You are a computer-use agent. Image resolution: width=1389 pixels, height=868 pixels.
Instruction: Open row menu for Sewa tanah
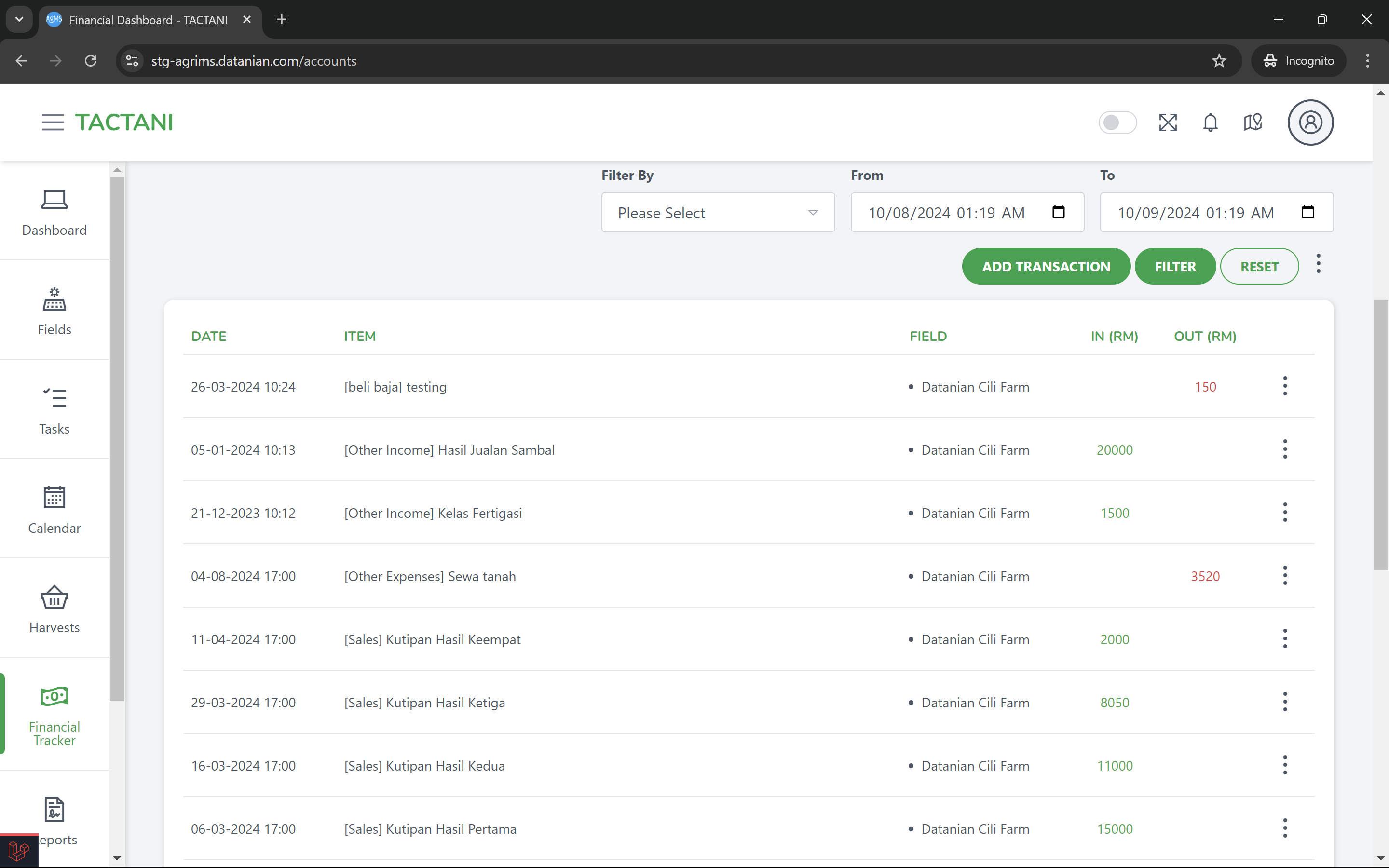coord(1284,575)
